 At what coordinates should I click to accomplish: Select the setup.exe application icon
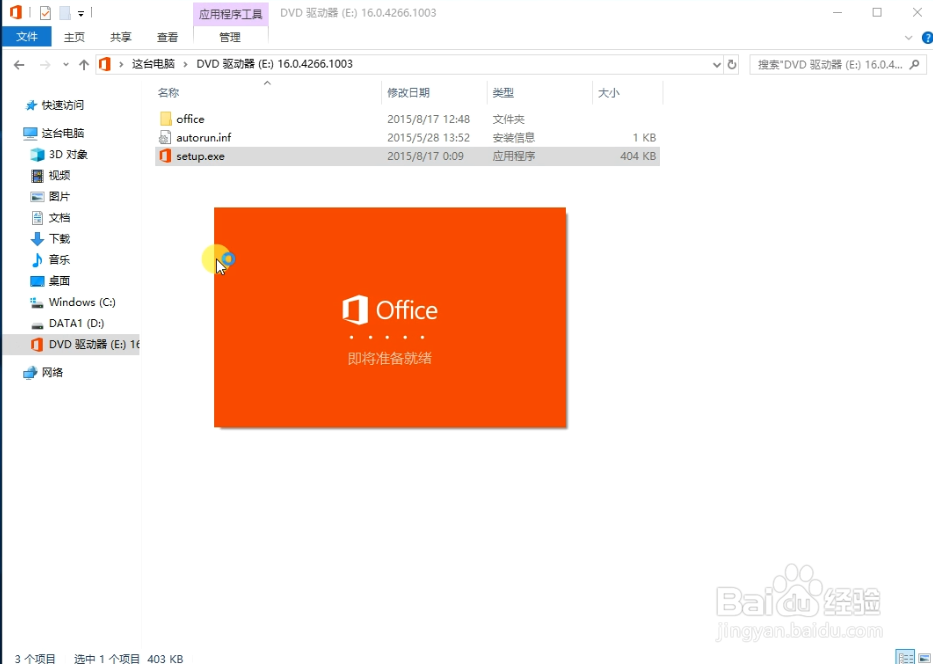tap(165, 156)
